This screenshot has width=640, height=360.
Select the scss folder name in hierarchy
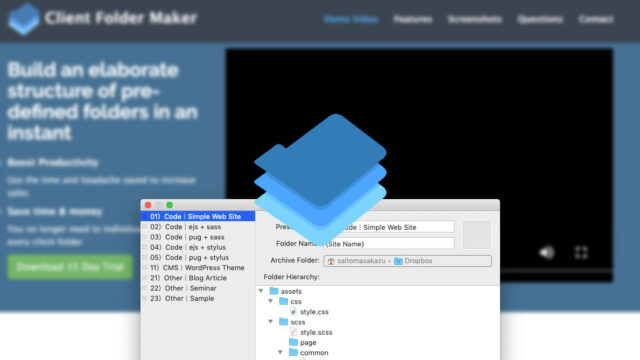click(298, 322)
